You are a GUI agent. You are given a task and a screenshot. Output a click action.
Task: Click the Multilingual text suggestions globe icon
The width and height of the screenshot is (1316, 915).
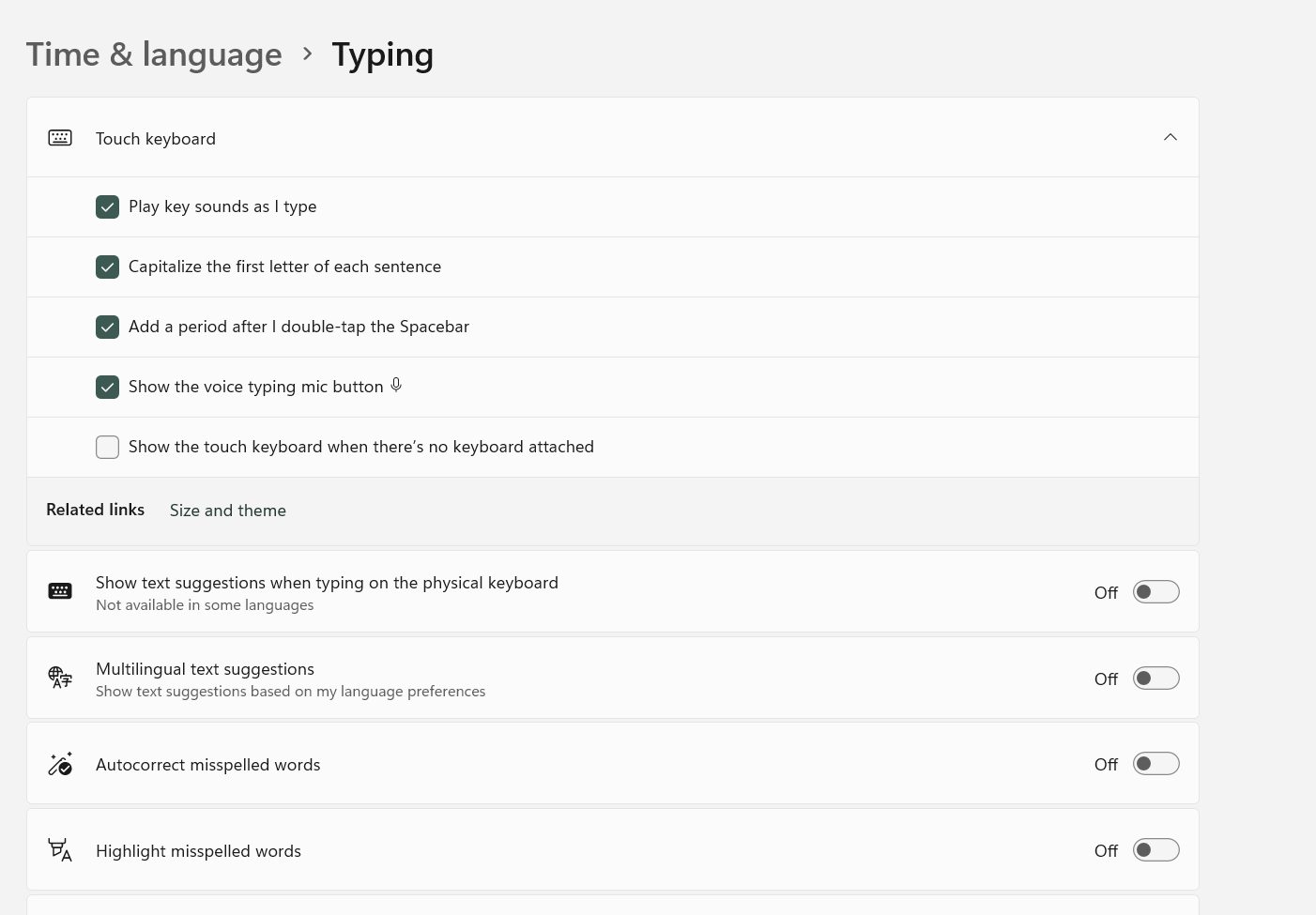click(x=60, y=678)
